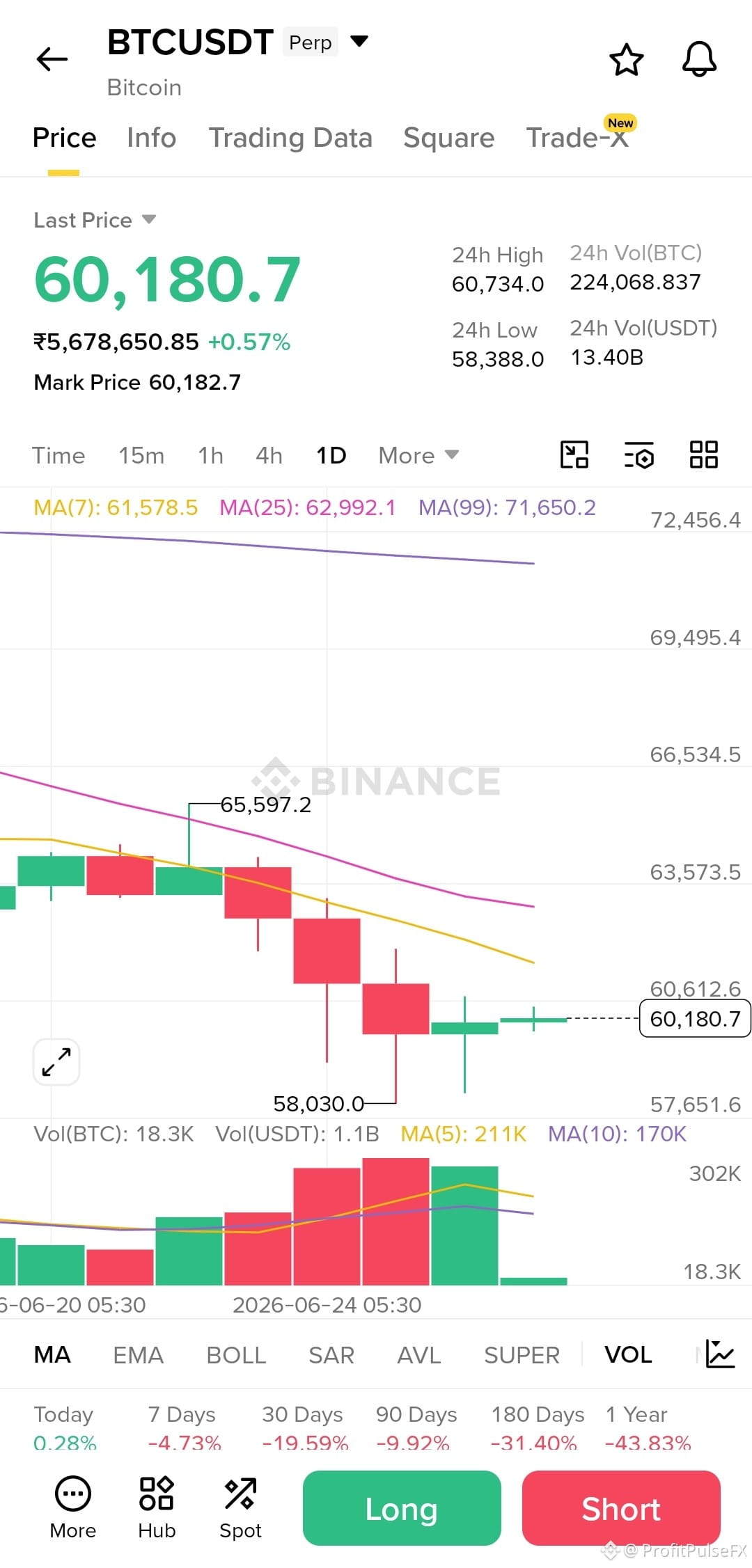752x1568 pixels.
Task: Open the Square tab
Action: pyautogui.click(x=448, y=138)
